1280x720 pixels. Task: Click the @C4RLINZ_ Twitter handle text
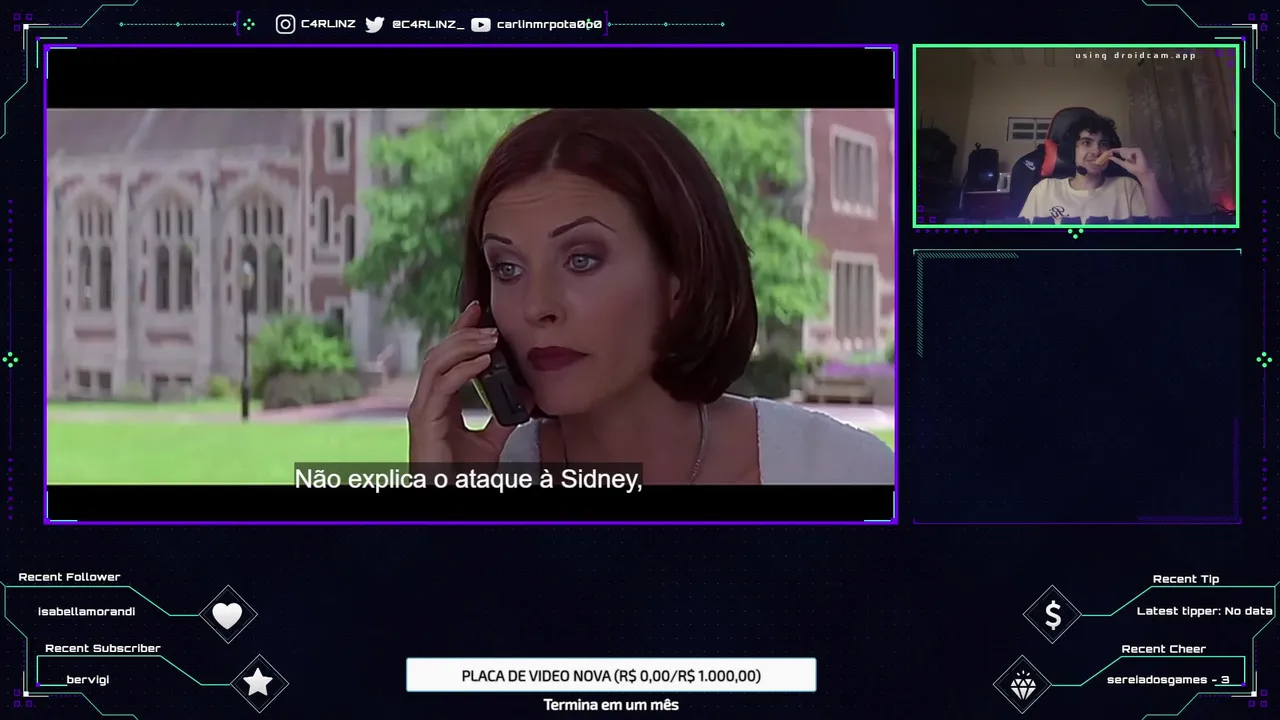(428, 24)
